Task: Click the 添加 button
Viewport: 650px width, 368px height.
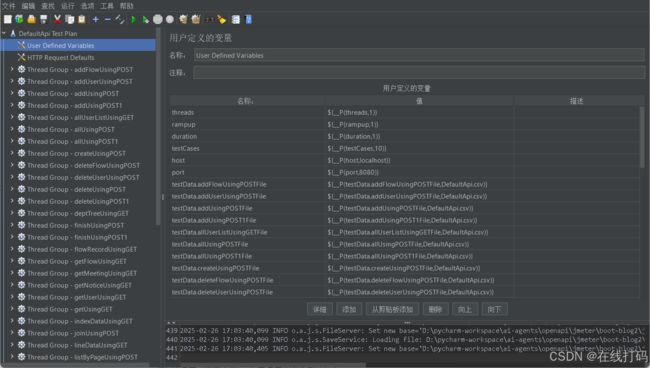Action: [x=349, y=309]
